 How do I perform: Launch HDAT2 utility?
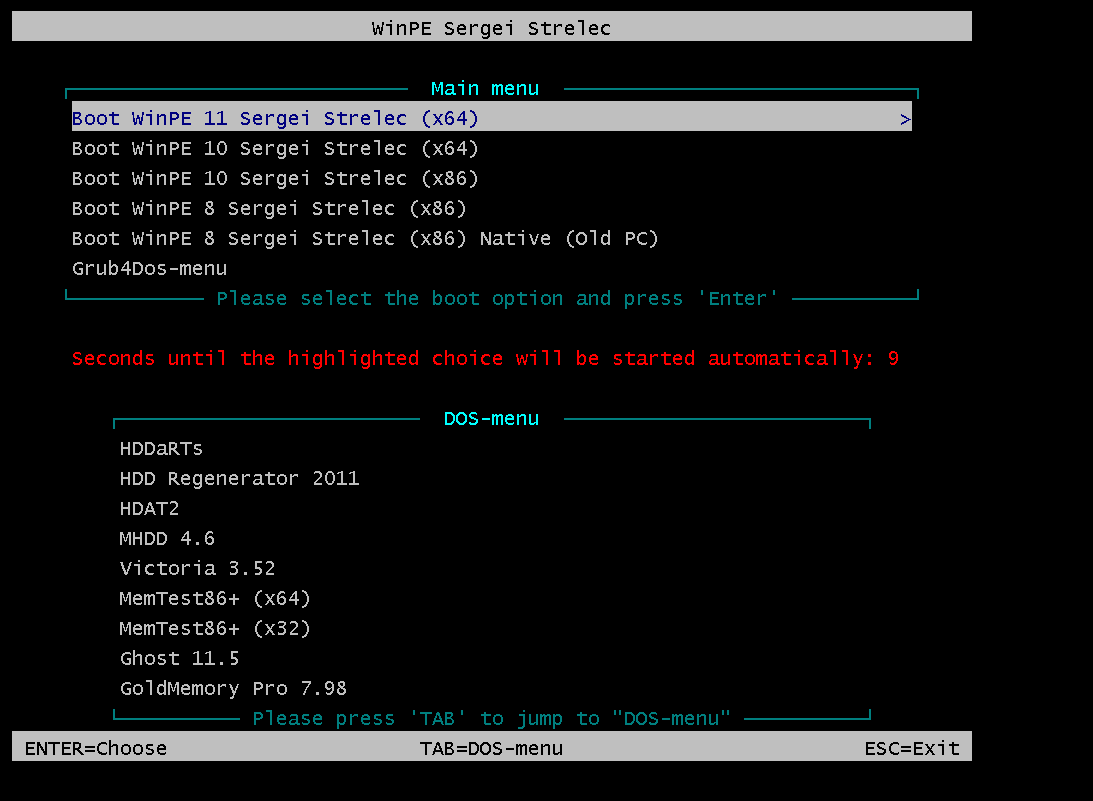(149, 508)
